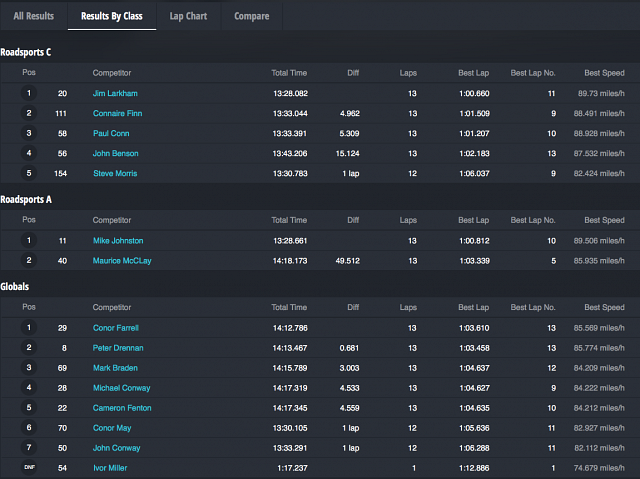Click the Roadsports C class heading
The image size is (640, 479).
point(26,52)
